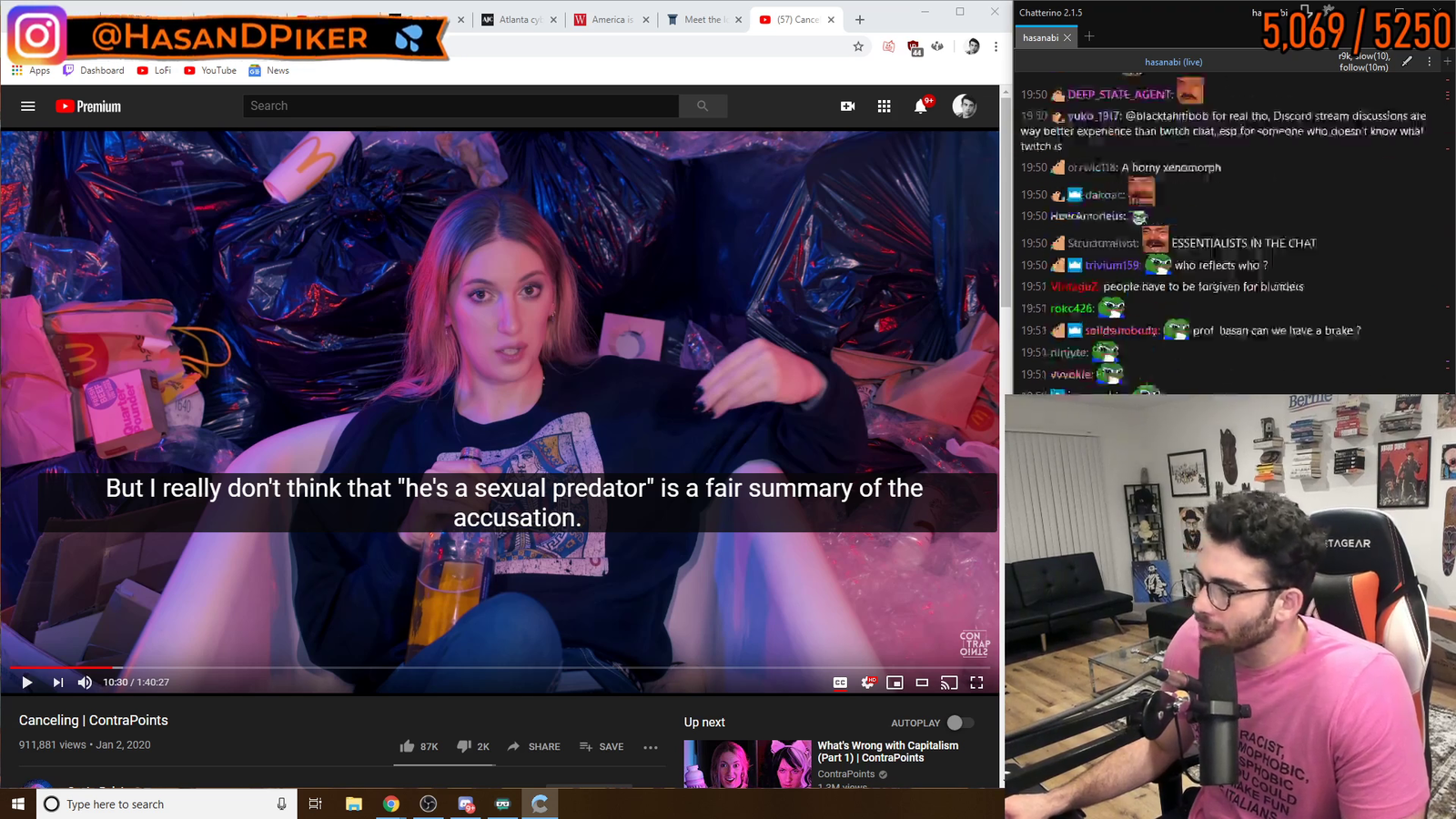Open Windows Task View
Screen dimensions: 1456x819
click(x=315, y=804)
